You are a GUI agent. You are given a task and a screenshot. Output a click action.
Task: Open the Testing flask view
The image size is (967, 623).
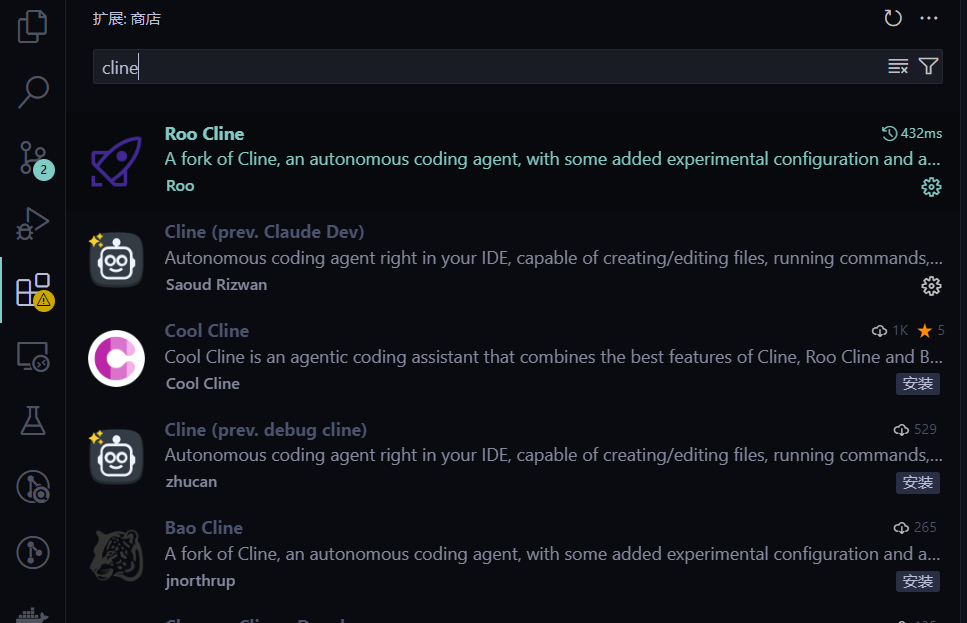point(33,421)
